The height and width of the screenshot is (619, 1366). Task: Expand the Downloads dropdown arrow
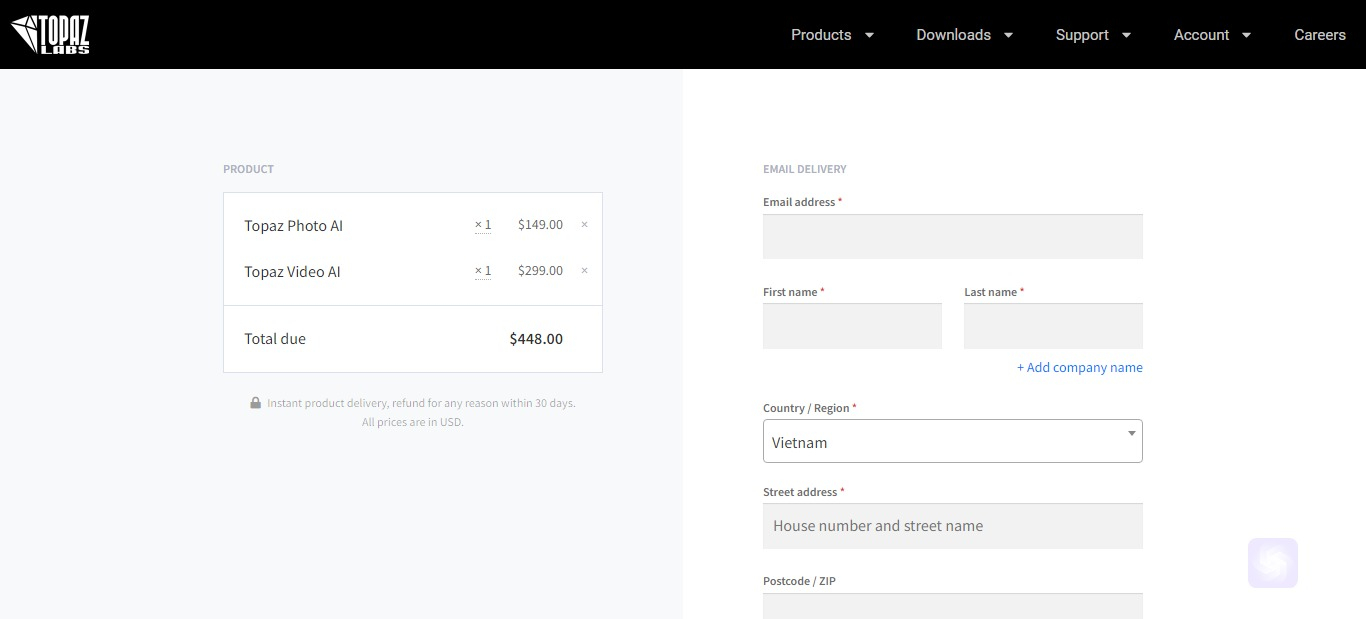pos(1008,35)
